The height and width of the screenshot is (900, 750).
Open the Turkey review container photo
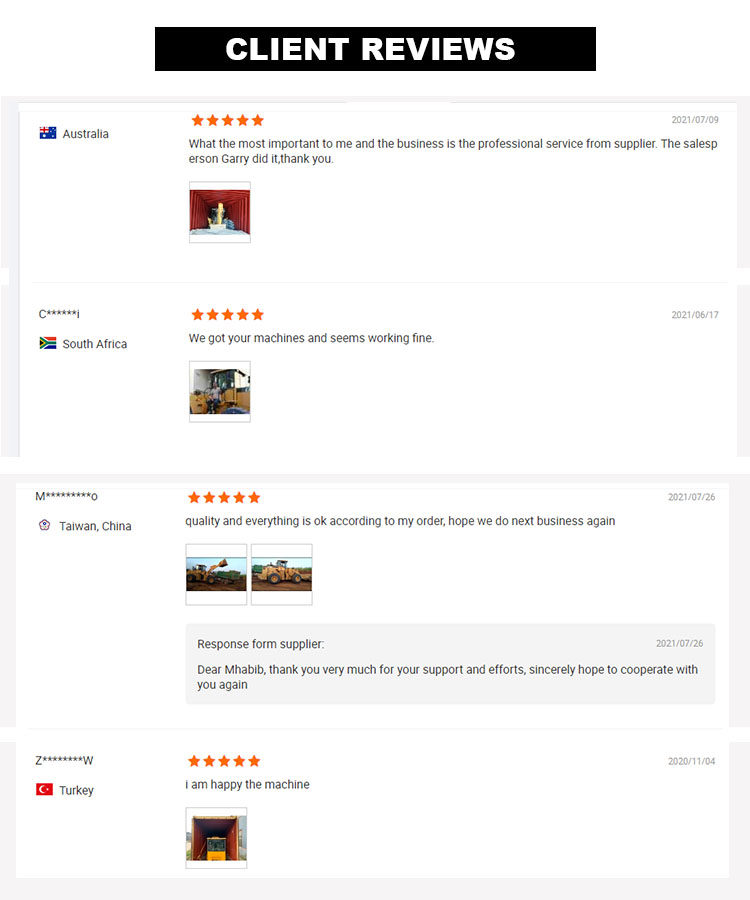tap(216, 838)
